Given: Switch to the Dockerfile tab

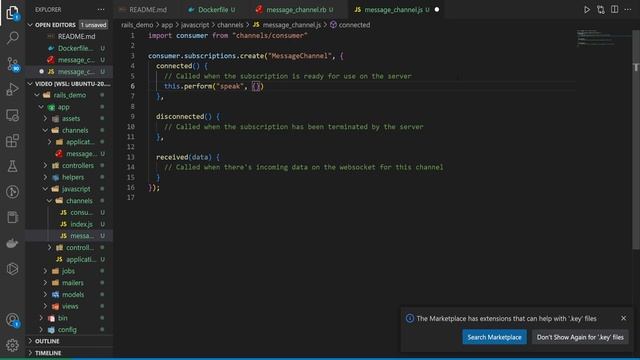Looking at the screenshot, I should point(213,9).
